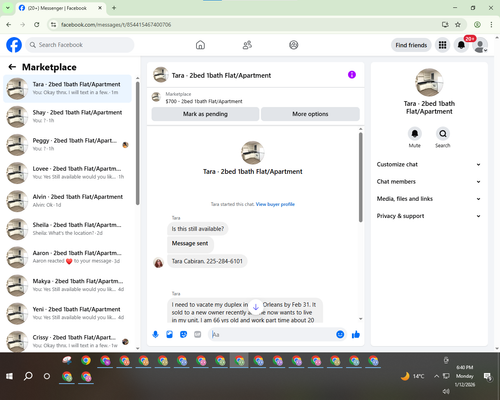This screenshot has width=500, height=400.
Task: Show hidden system tray icons chevron
Action: (436, 376)
